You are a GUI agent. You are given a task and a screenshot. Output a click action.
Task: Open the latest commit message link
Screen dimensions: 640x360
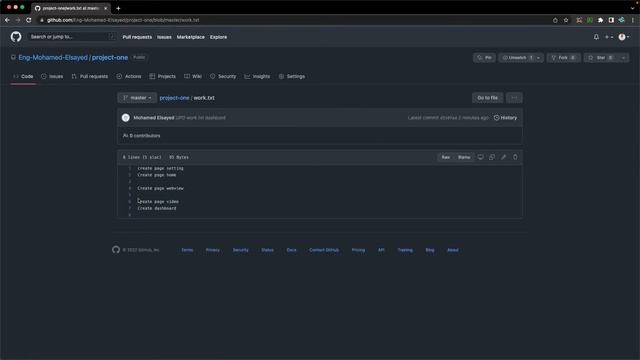(200, 118)
